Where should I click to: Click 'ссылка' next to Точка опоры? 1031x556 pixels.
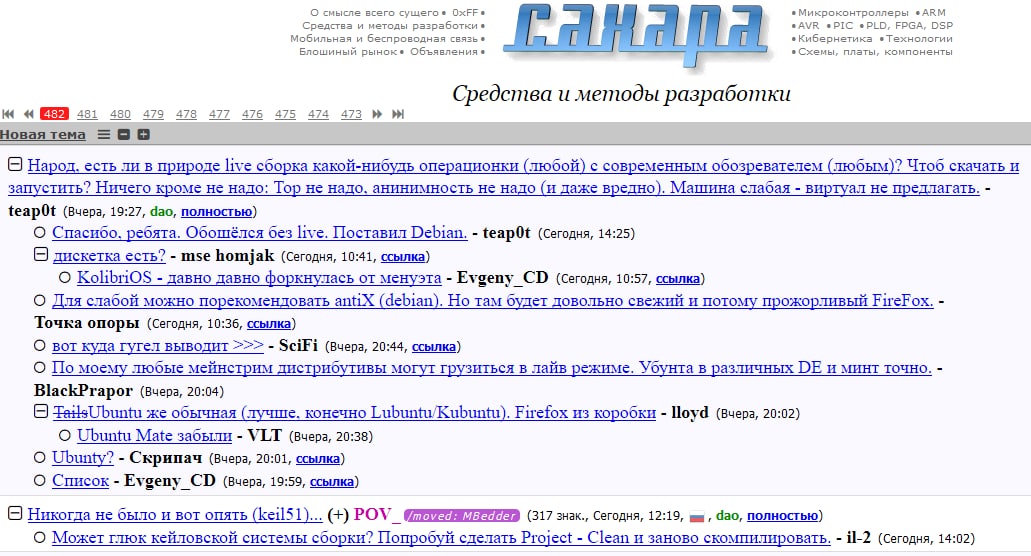tap(269, 323)
